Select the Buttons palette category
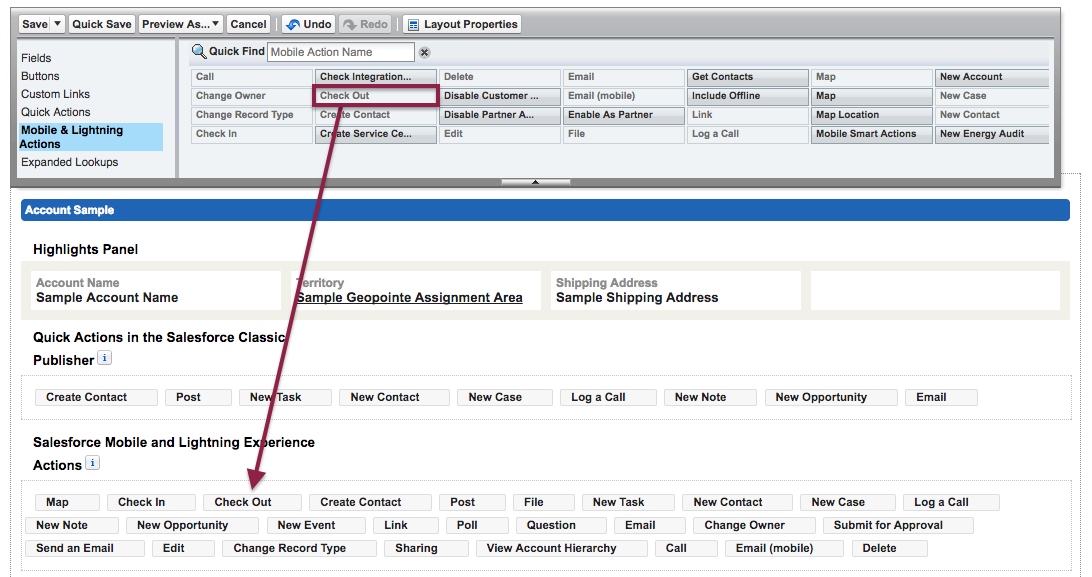 point(40,76)
